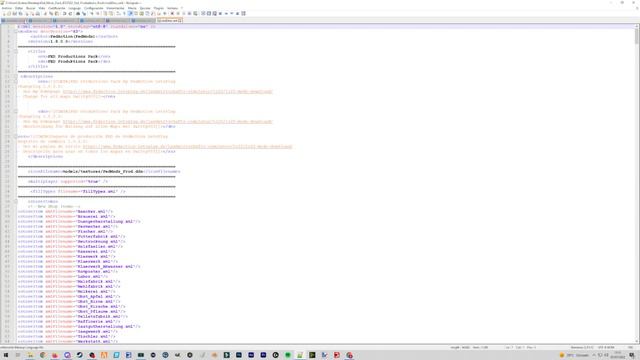Click the Komposter.xml storeItem line
The image size is (640, 360).
point(68,271)
